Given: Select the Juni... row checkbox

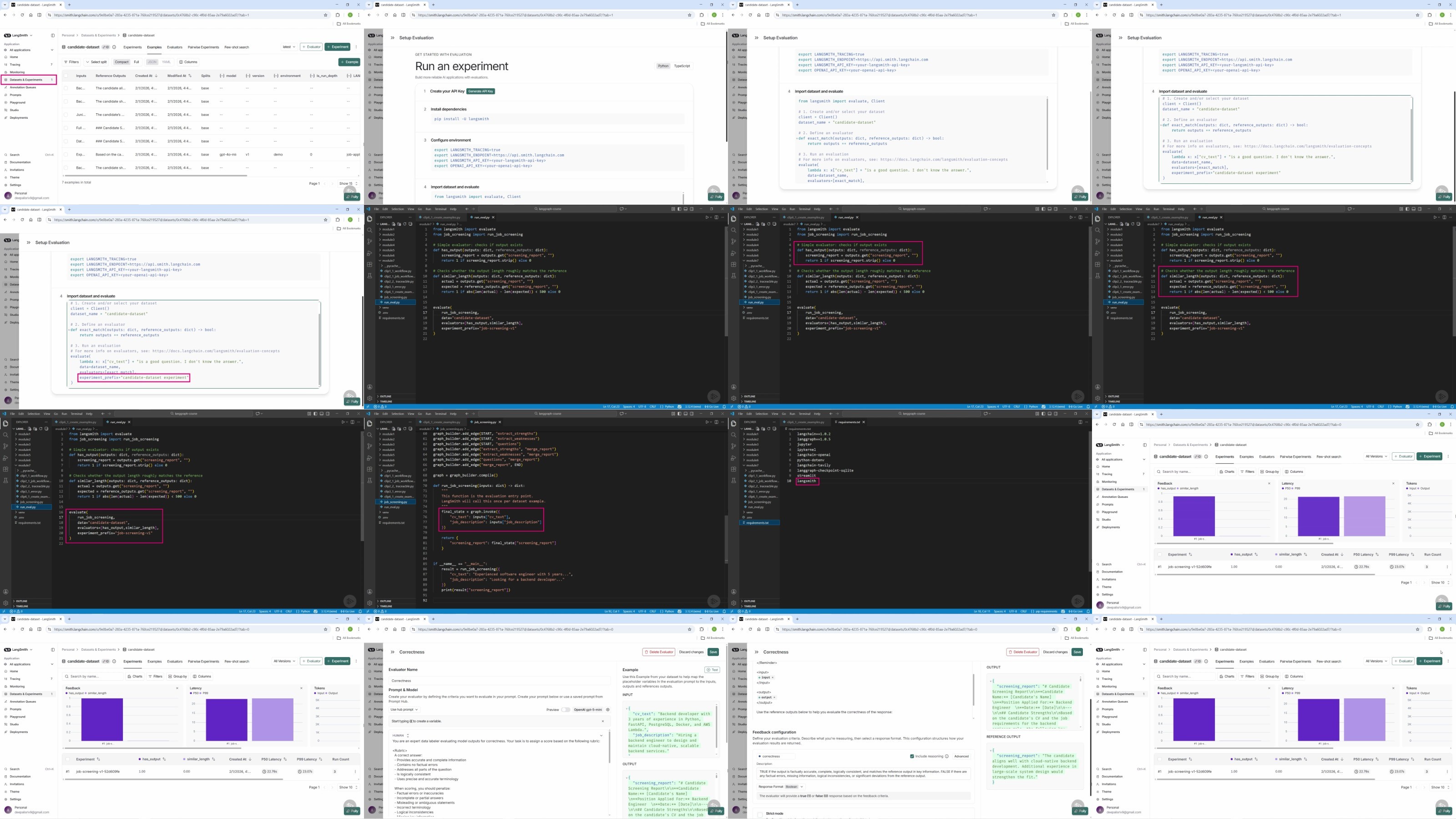Looking at the screenshot, I should (66, 115).
